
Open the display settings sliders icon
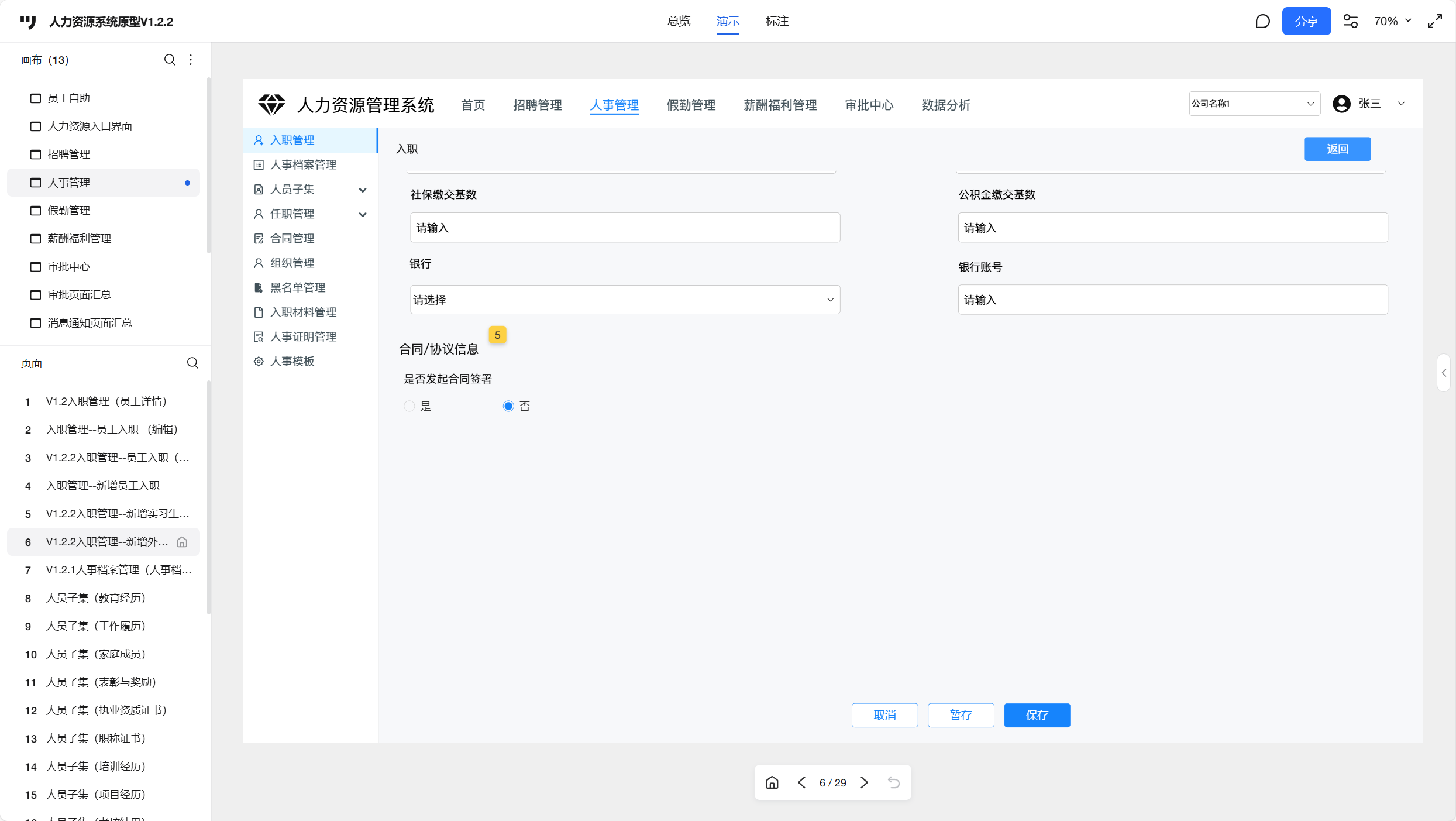(x=1350, y=22)
